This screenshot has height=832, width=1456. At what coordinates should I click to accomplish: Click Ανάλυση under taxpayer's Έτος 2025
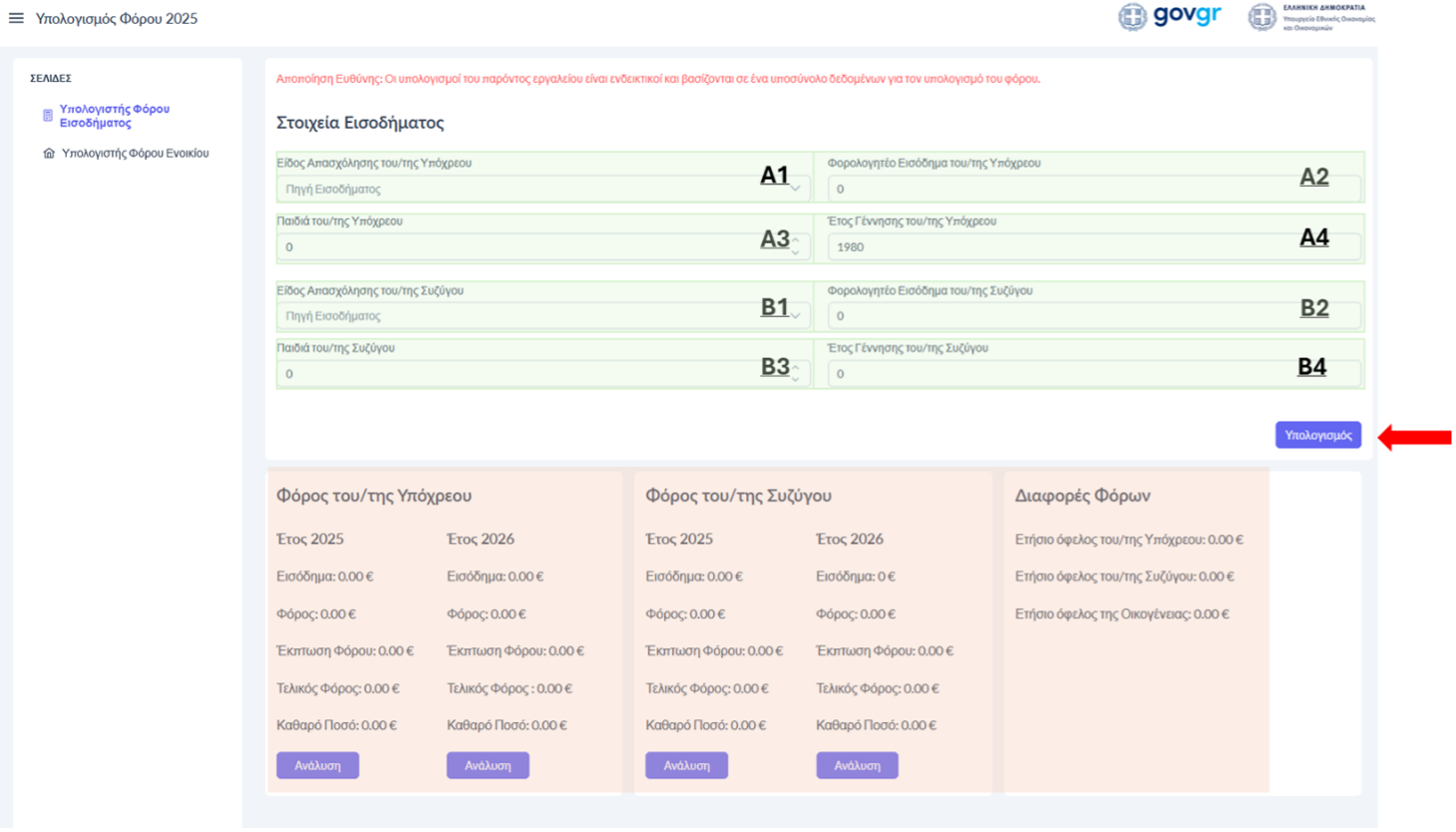(x=317, y=765)
